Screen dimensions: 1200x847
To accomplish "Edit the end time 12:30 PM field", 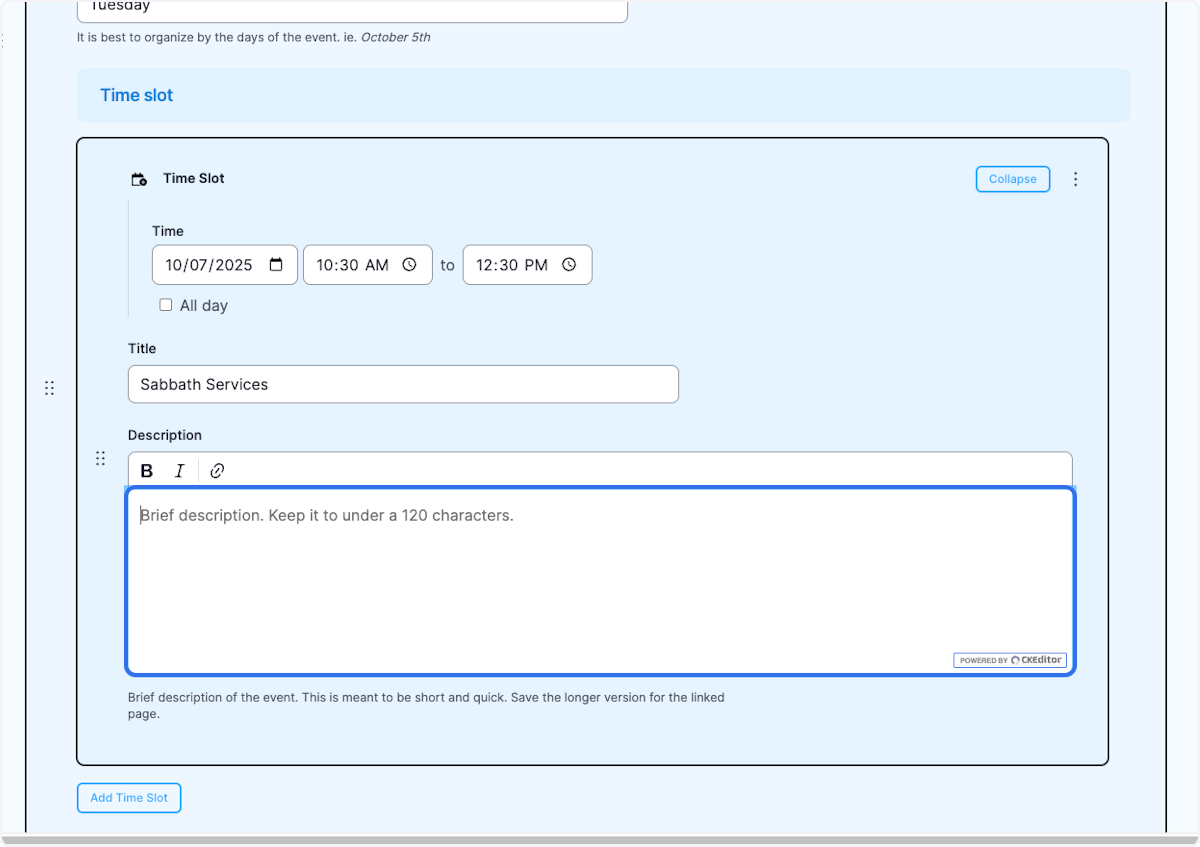I will pos(527,265).
